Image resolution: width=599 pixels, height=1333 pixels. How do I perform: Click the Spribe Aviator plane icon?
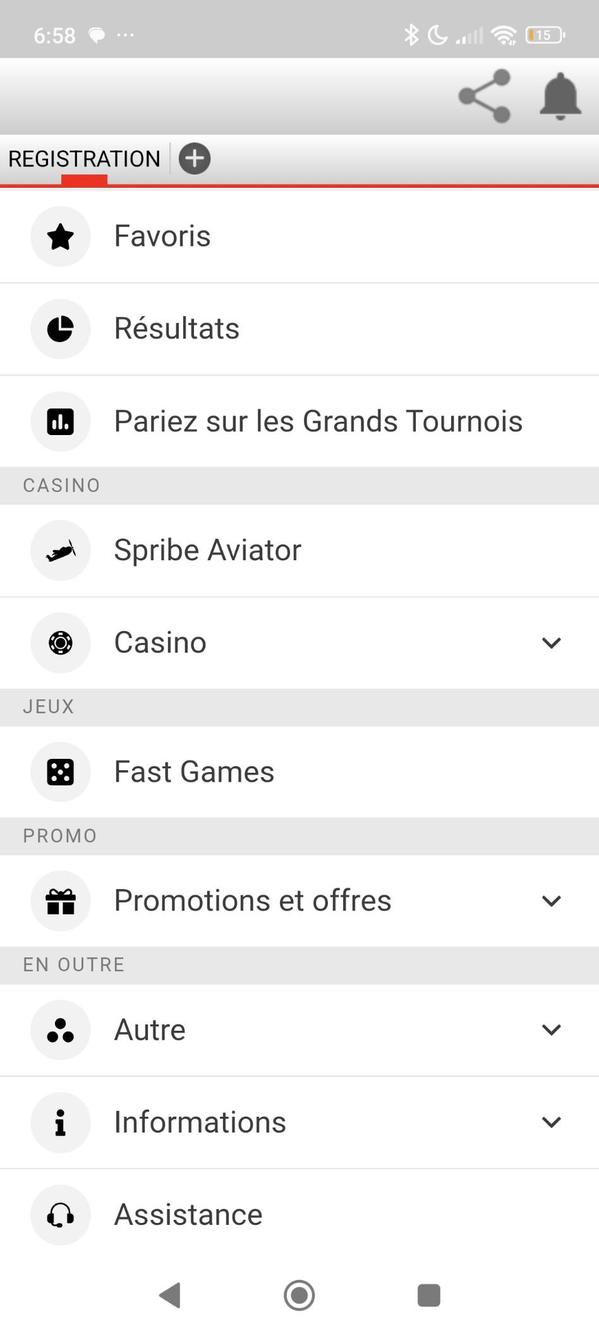pyautogui.click(x=60, y=550)
